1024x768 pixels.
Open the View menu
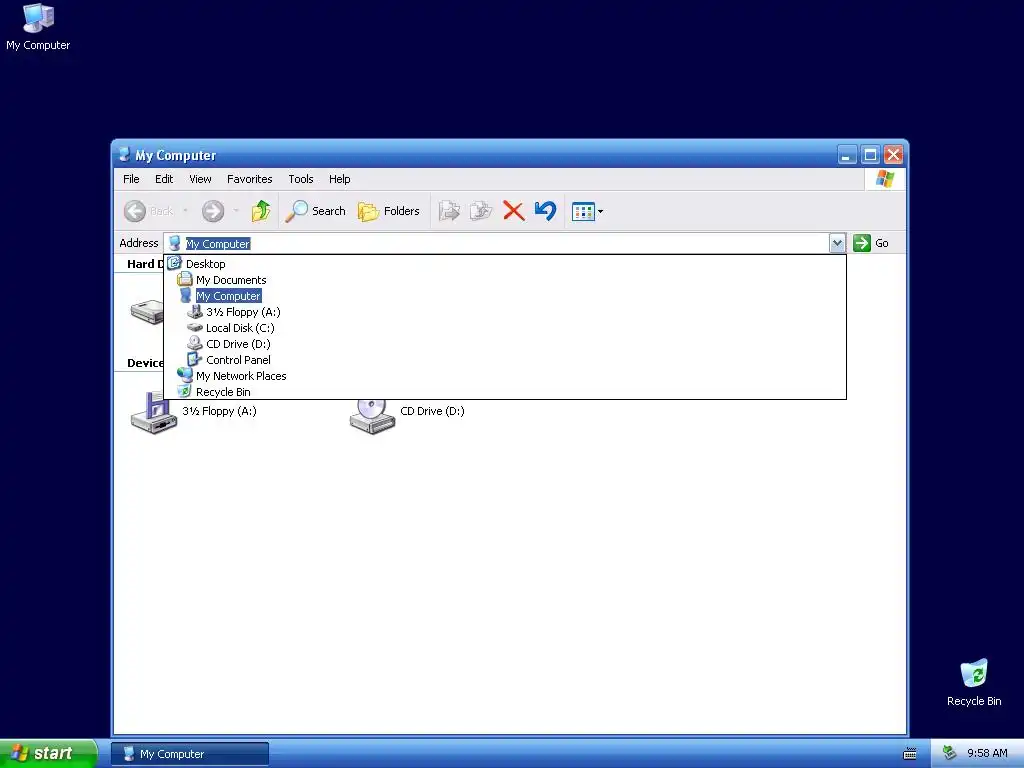[200, 179]
